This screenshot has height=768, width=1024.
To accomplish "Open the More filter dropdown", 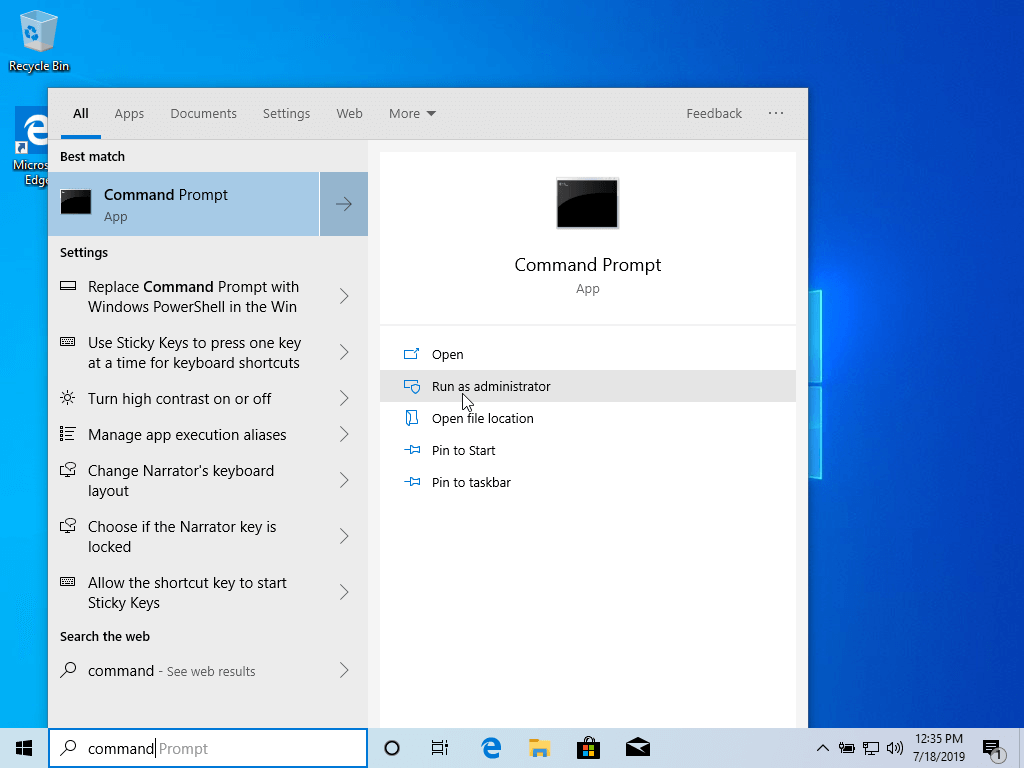I will tap(411, 113).
